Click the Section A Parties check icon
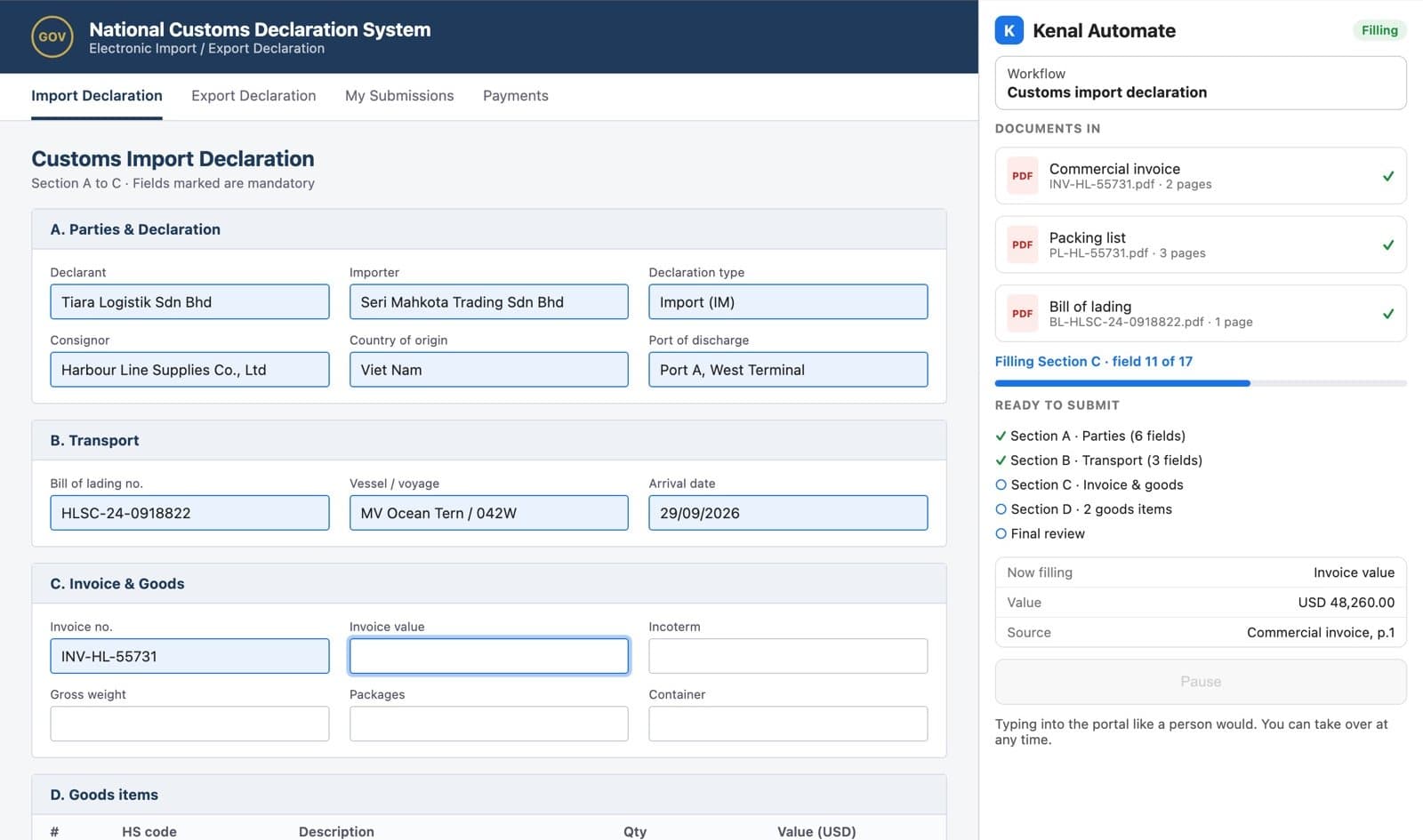This screenshot has height=840, width=1423. point(1001,436)
